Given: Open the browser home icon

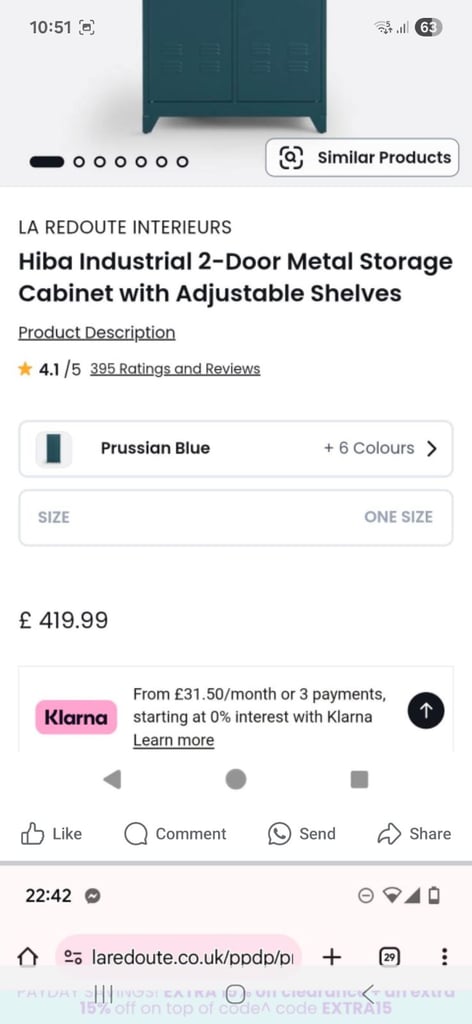Looking at the screenshot, I should 27,957.
